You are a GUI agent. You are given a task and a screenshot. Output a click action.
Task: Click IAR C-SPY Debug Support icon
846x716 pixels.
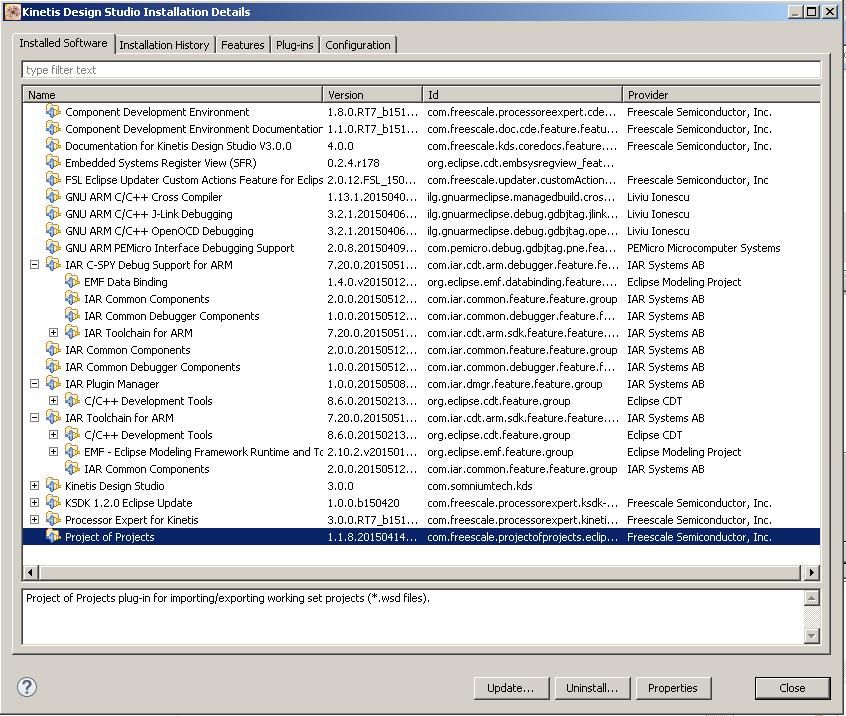click(53, 264)
